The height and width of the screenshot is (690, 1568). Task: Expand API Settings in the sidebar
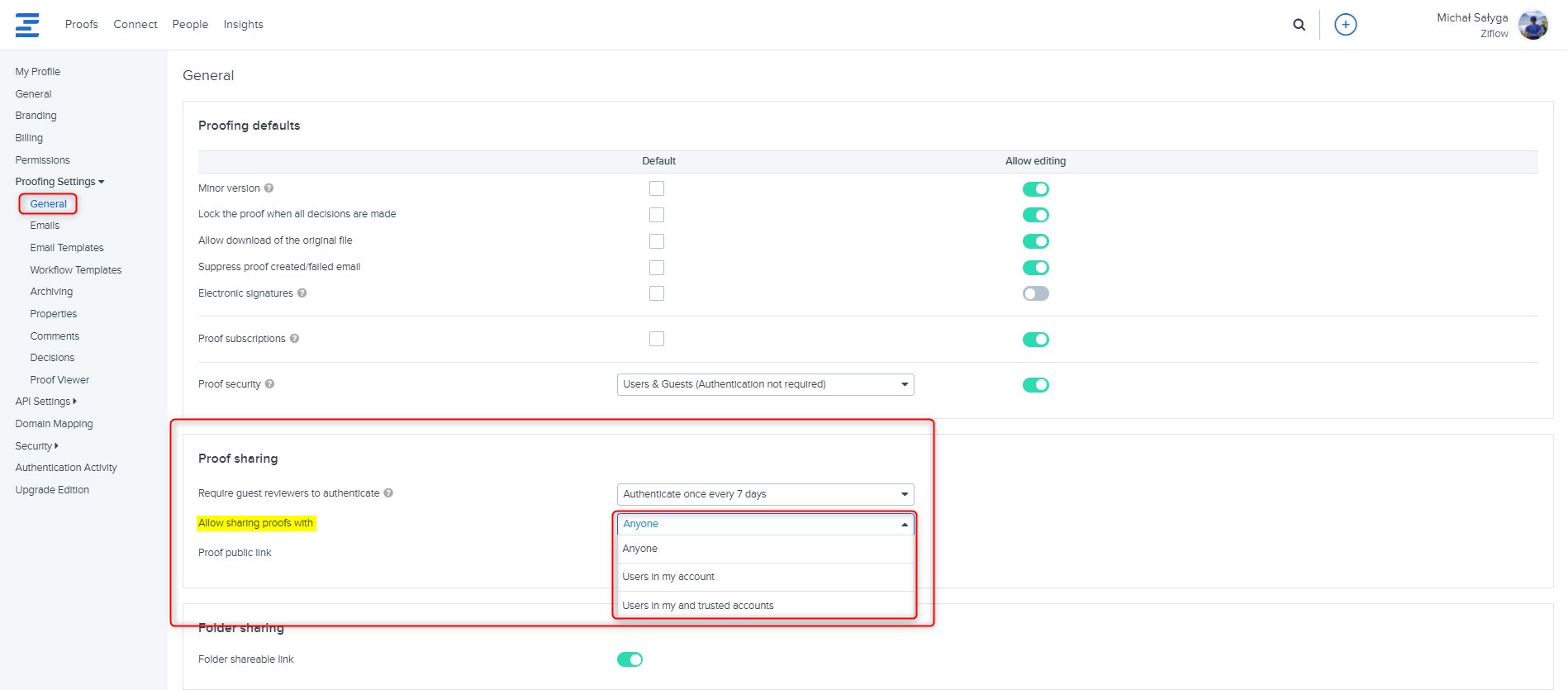pyautogui.click(x=45, y=402)
